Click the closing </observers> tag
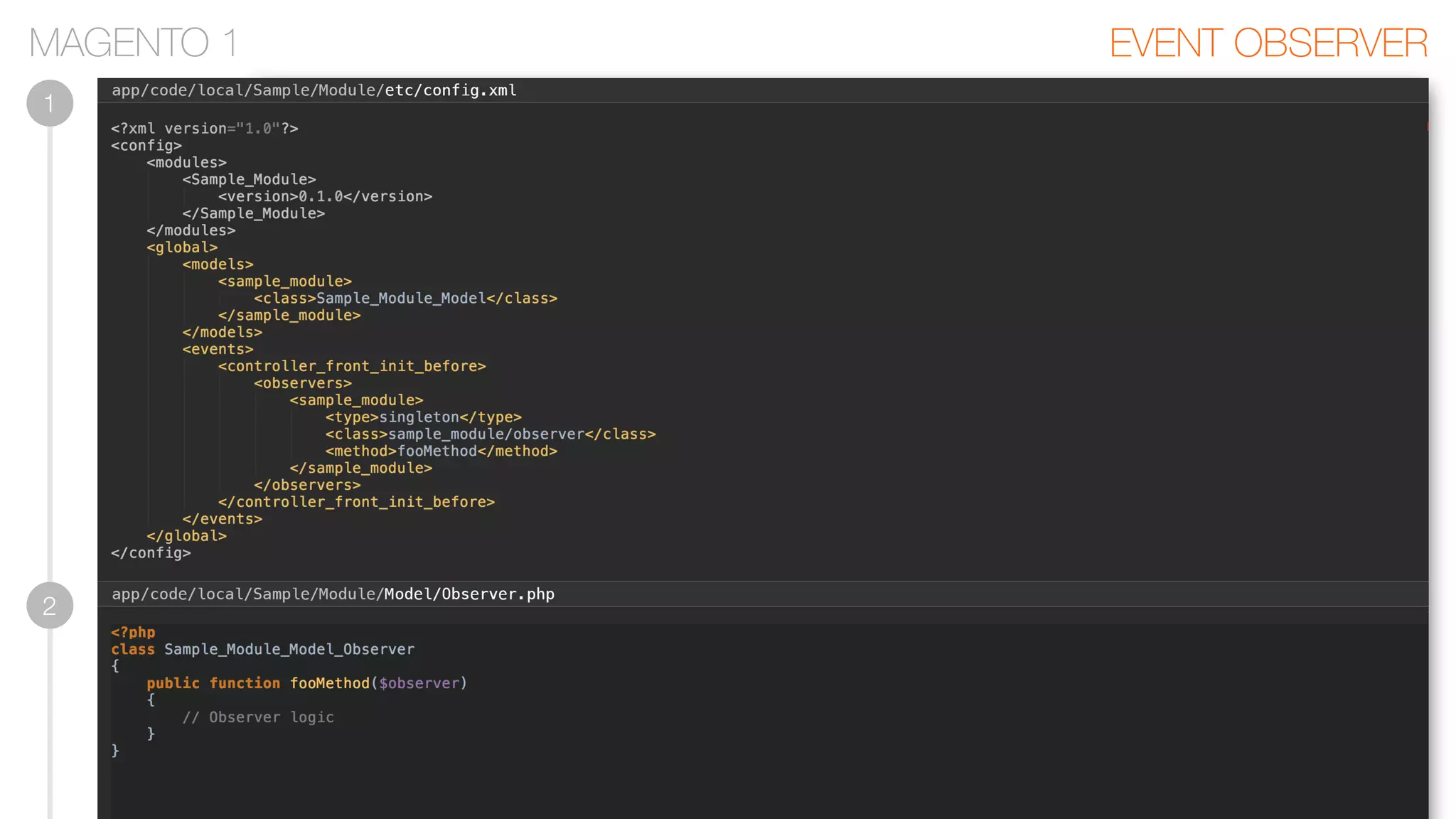1456x819 pixels. 307,486
